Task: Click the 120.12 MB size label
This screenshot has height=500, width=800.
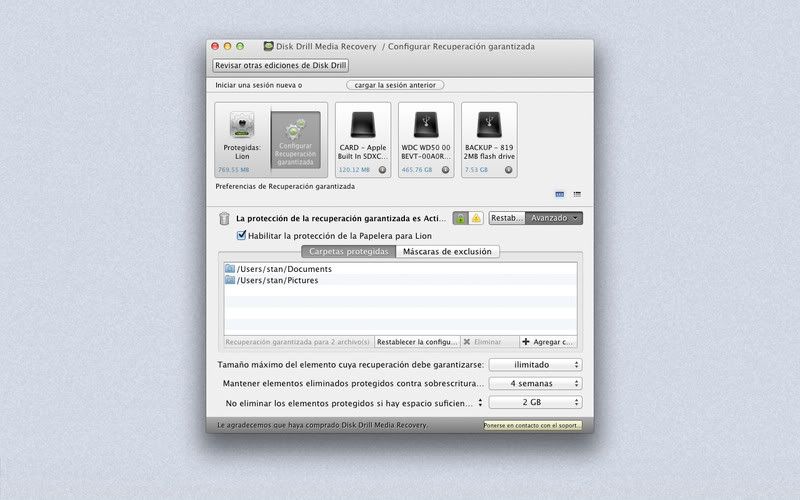Action: click(354, 170)
